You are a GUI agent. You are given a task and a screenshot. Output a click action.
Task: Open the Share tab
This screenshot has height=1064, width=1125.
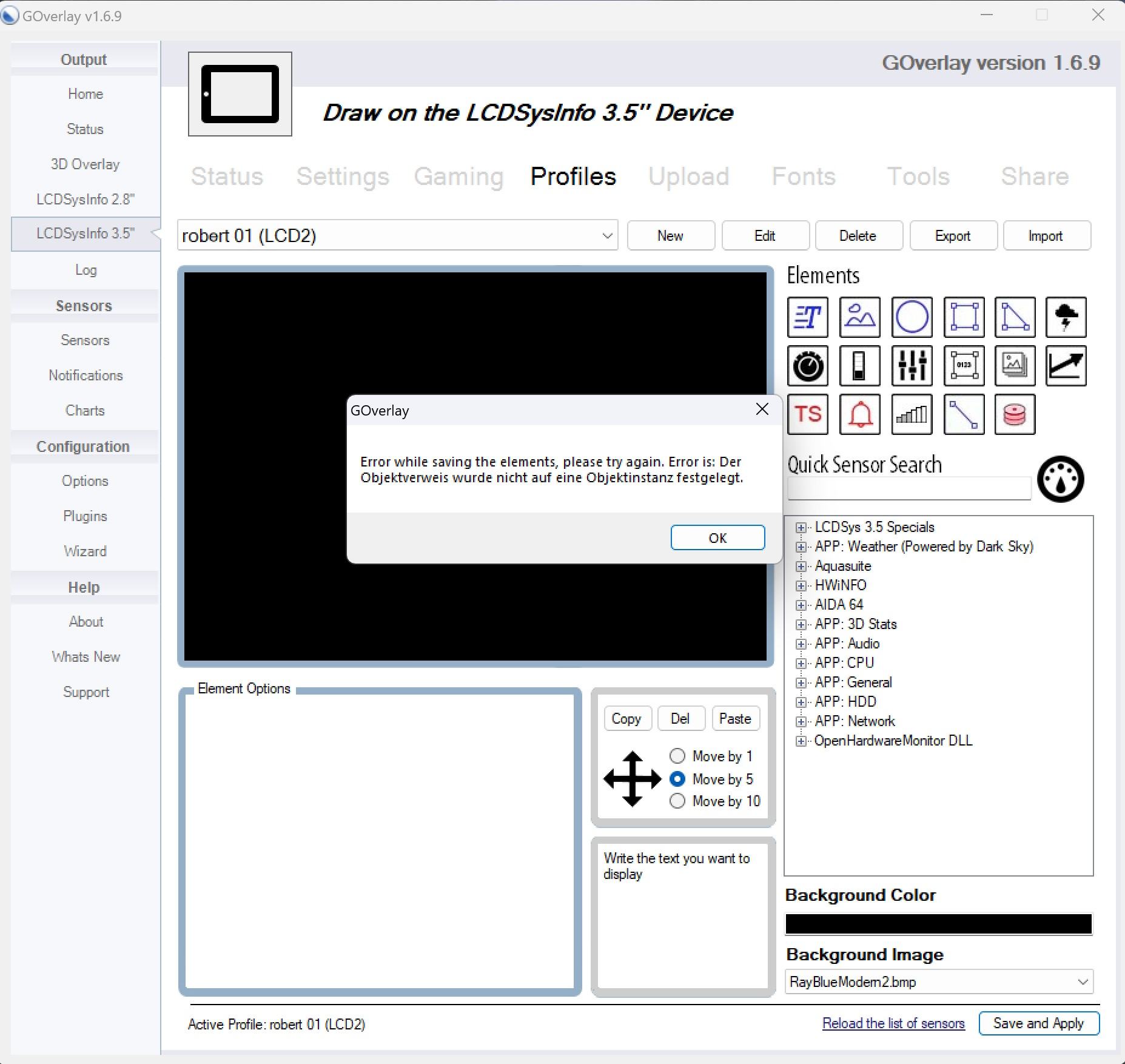tap(1035, 177)
